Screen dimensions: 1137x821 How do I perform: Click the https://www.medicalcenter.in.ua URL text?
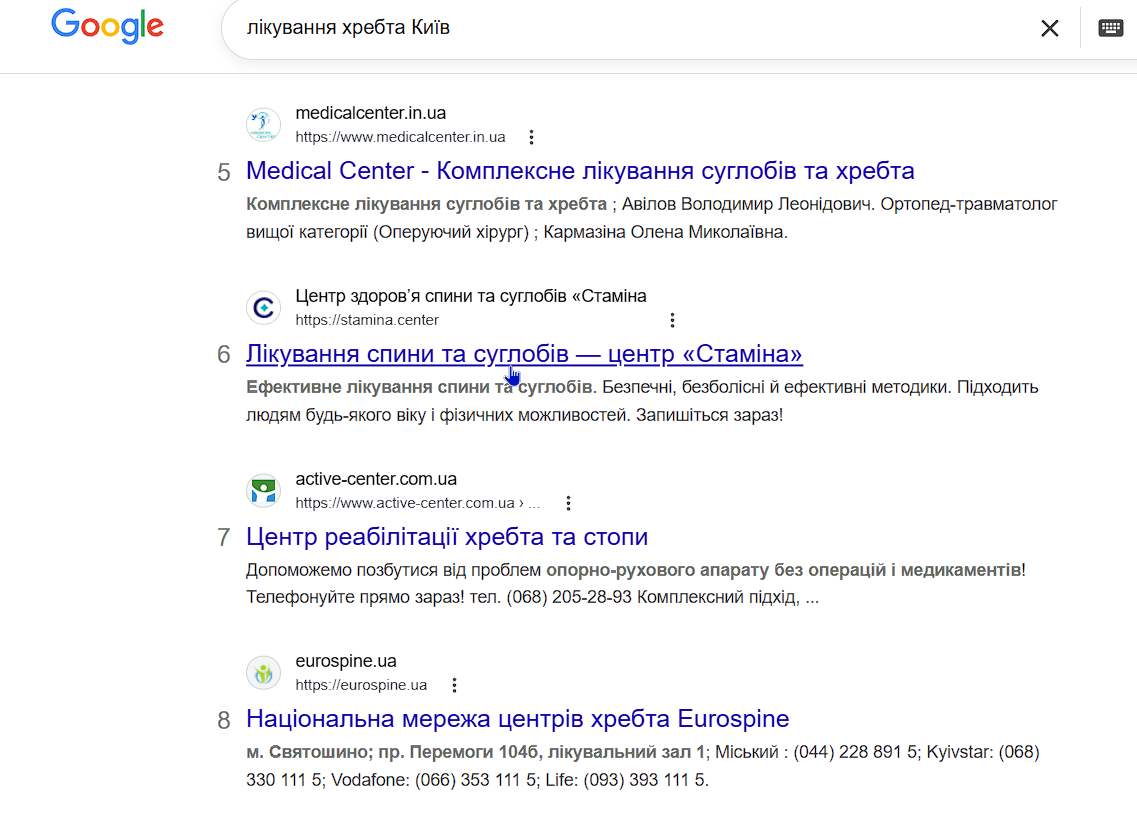[400, 137]
